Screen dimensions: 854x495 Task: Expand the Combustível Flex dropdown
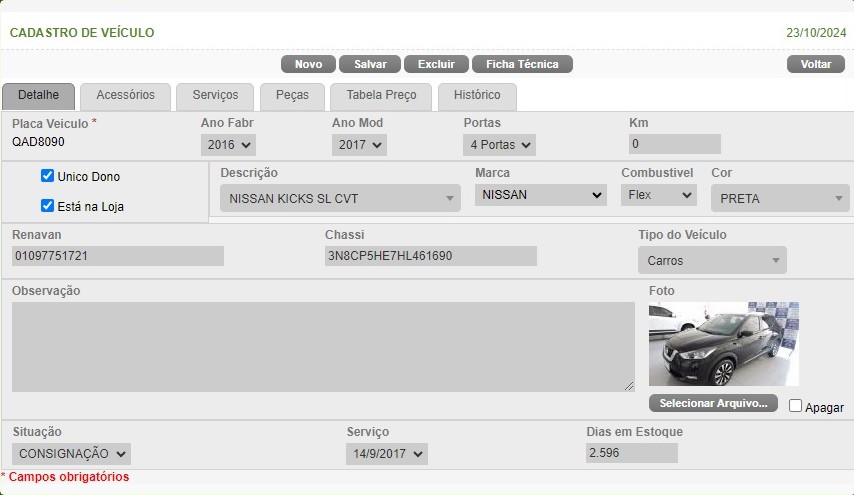point(658,195)
